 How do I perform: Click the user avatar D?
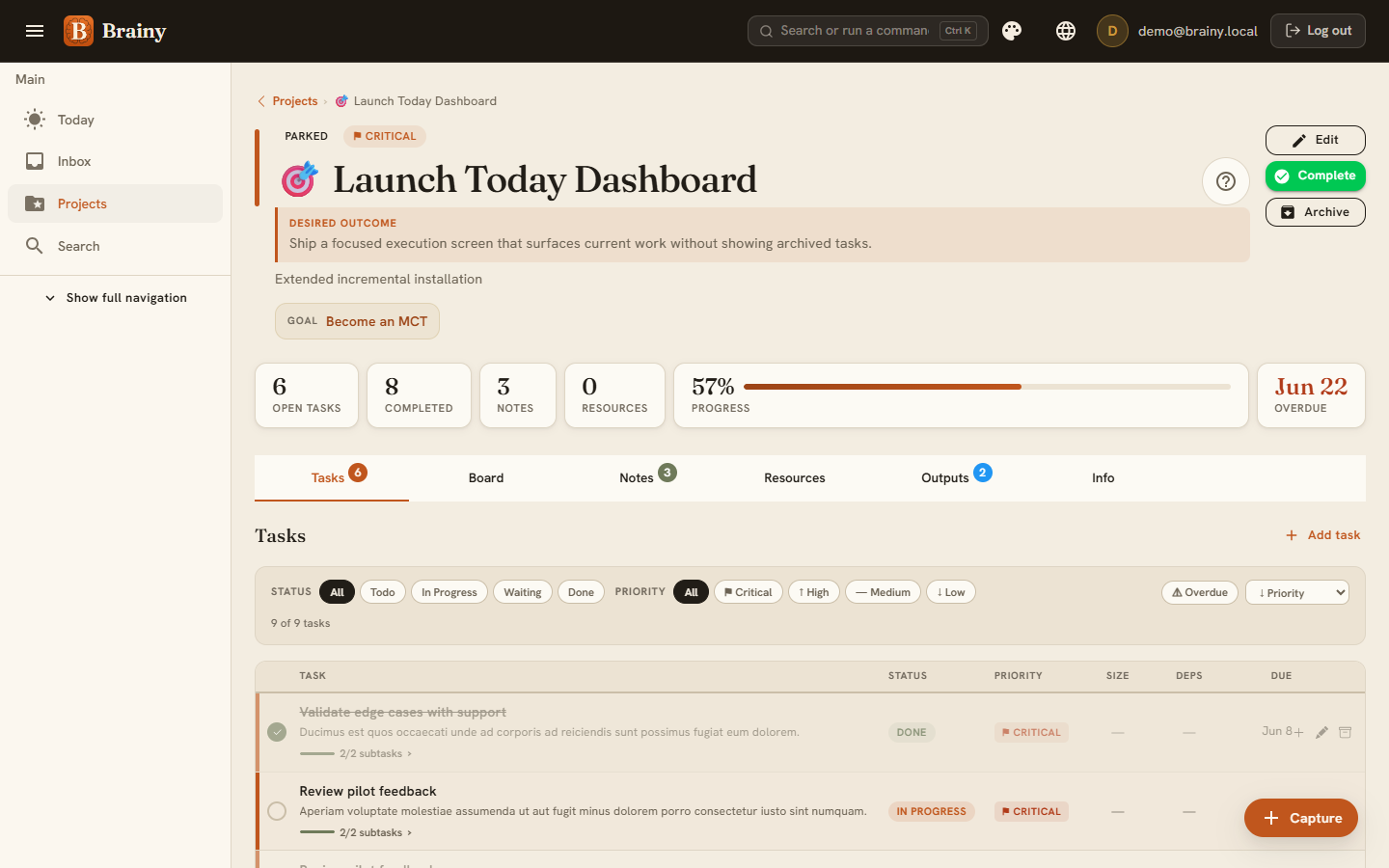[x=1112, y=31]
